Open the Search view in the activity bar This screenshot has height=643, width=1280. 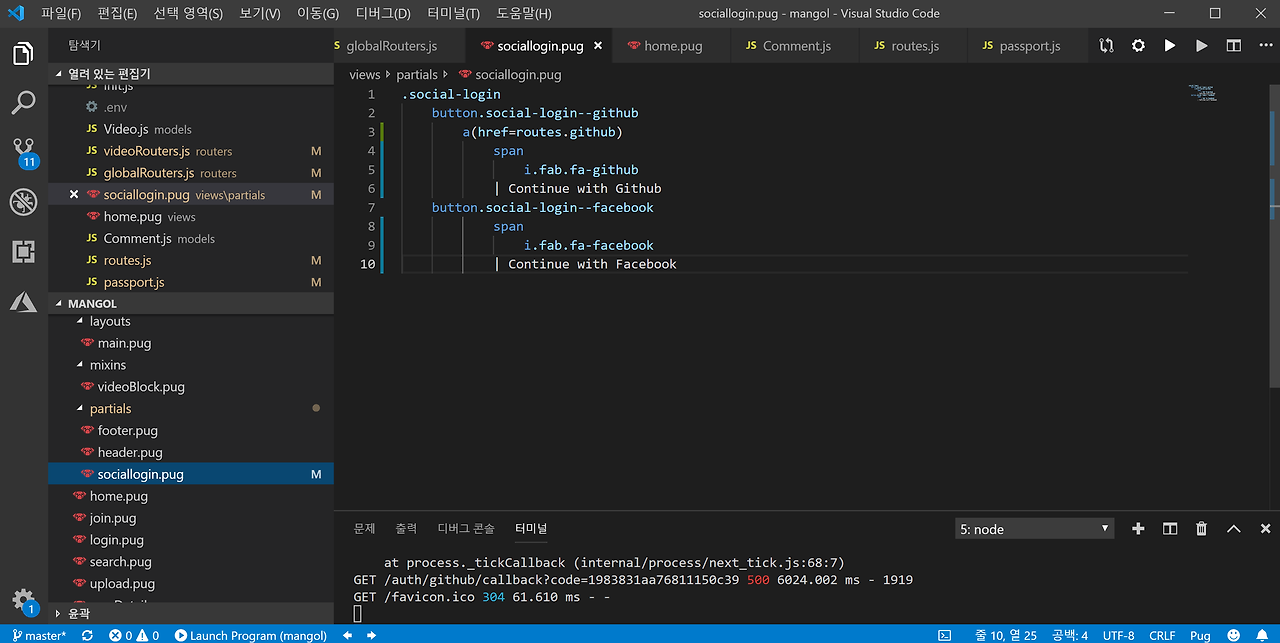coord(24,102)
